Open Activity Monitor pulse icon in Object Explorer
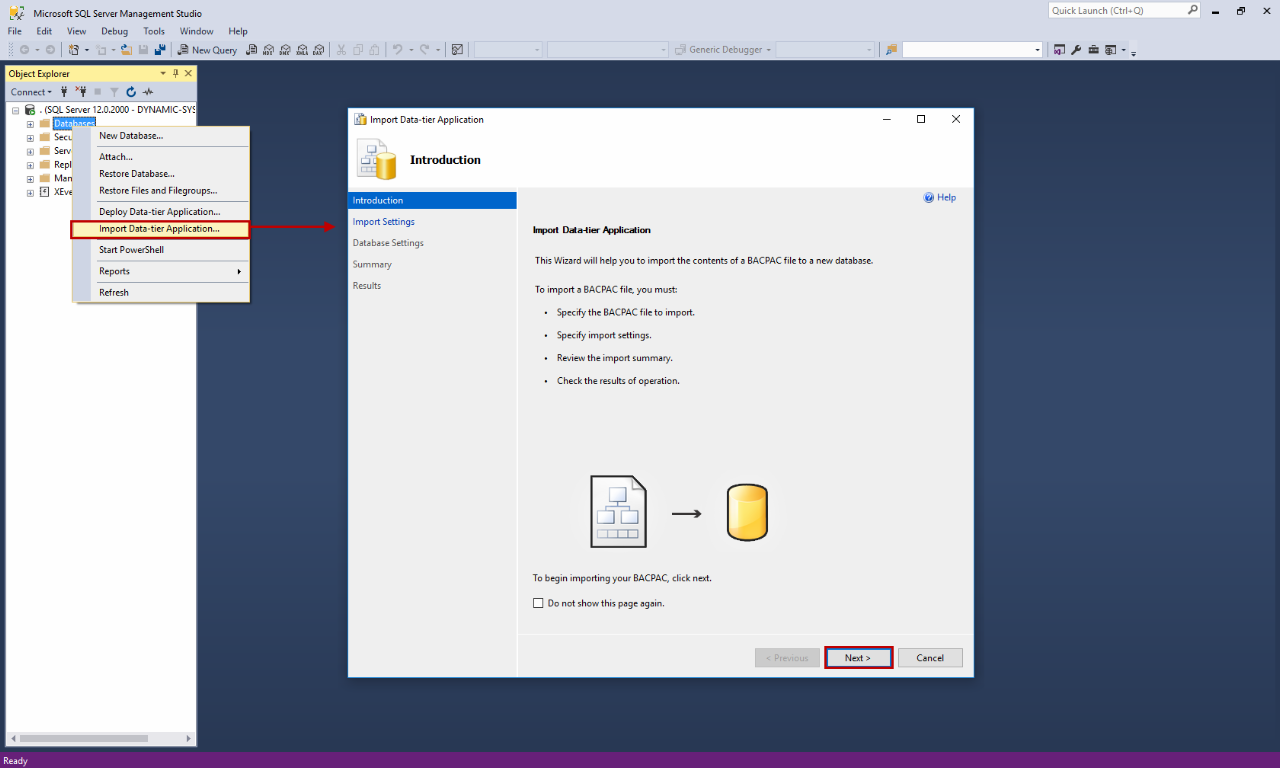Screen dimensions: 1280x768 coord(148,92)
